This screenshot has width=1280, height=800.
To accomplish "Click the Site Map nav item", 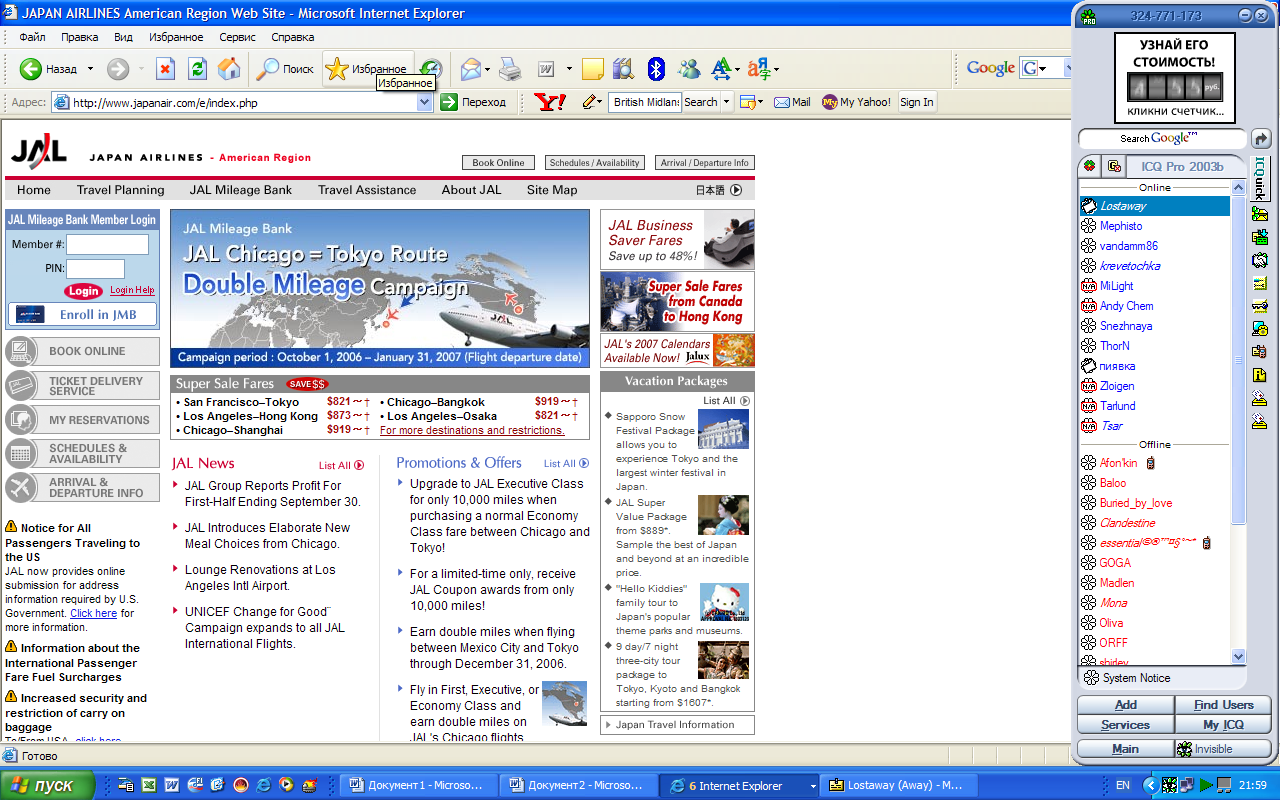I will click(x=552, y=190).
